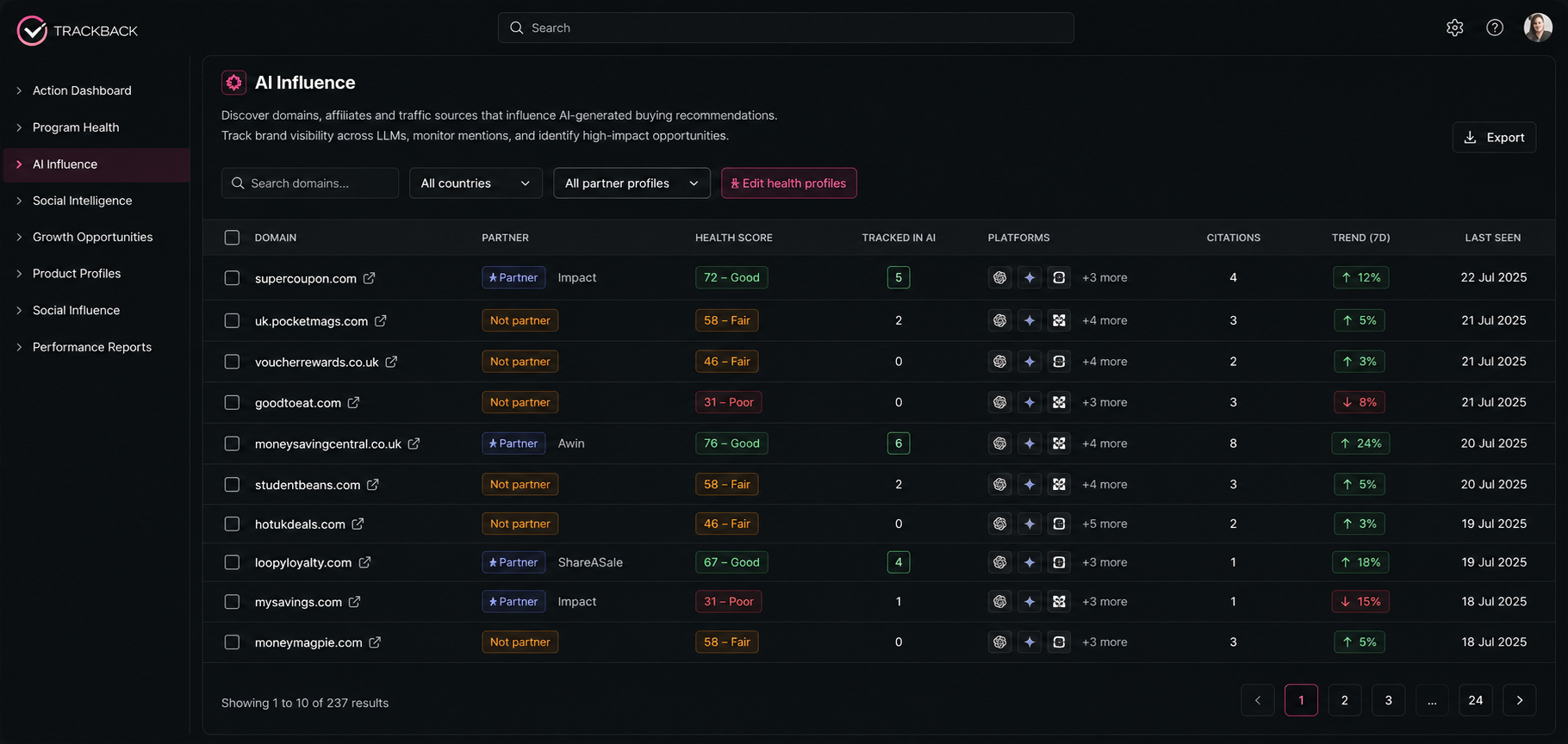Expand the Social Influence sidebar chevron

pyautogui.click(x=19, y=310)
